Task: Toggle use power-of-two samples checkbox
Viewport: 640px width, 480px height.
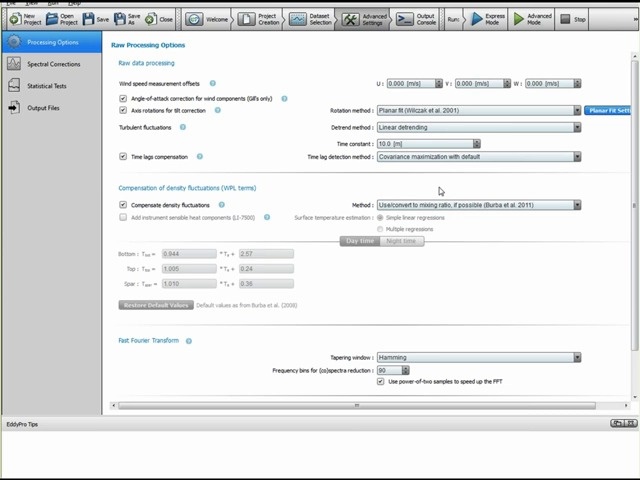Action: pos(380,381)
